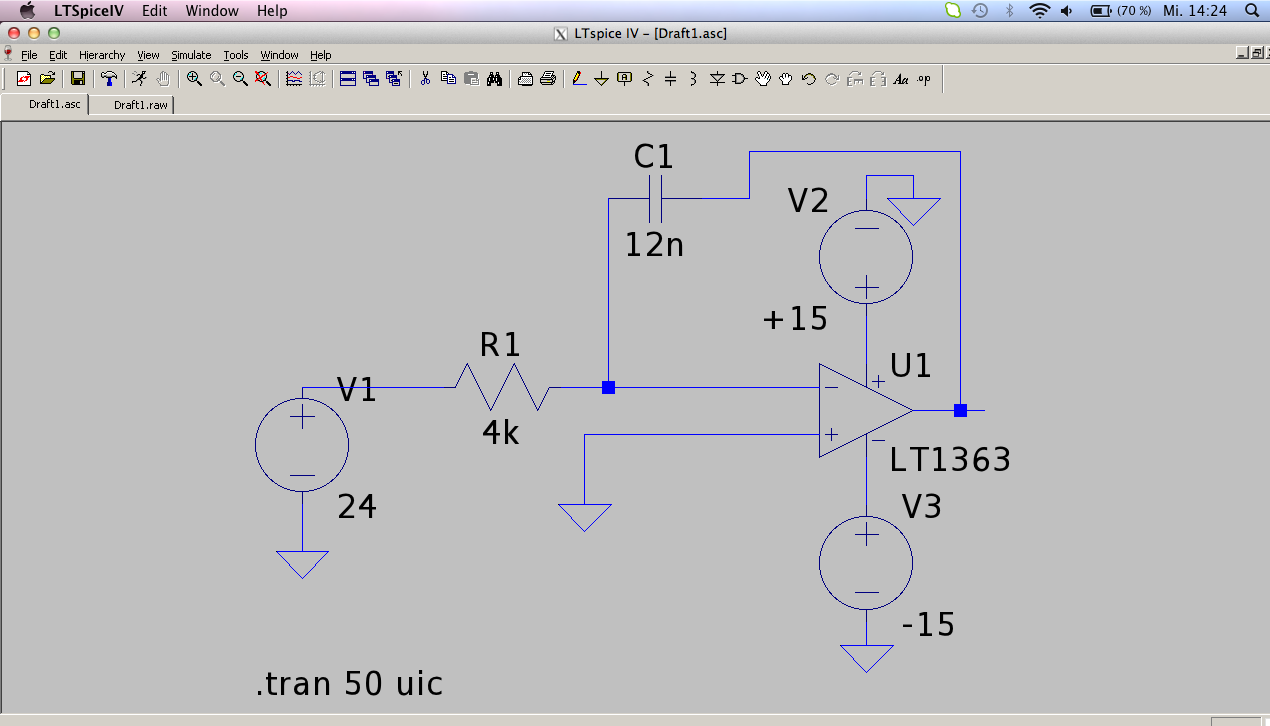Select the Inductor placement tool
This screenshot has height=726, width=1270.
coord(693,79)
